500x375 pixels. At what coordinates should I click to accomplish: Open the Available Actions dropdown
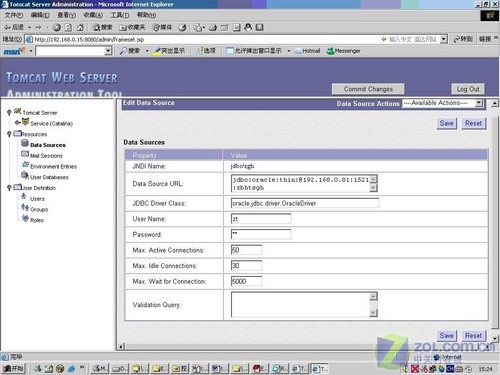point(443,103)
